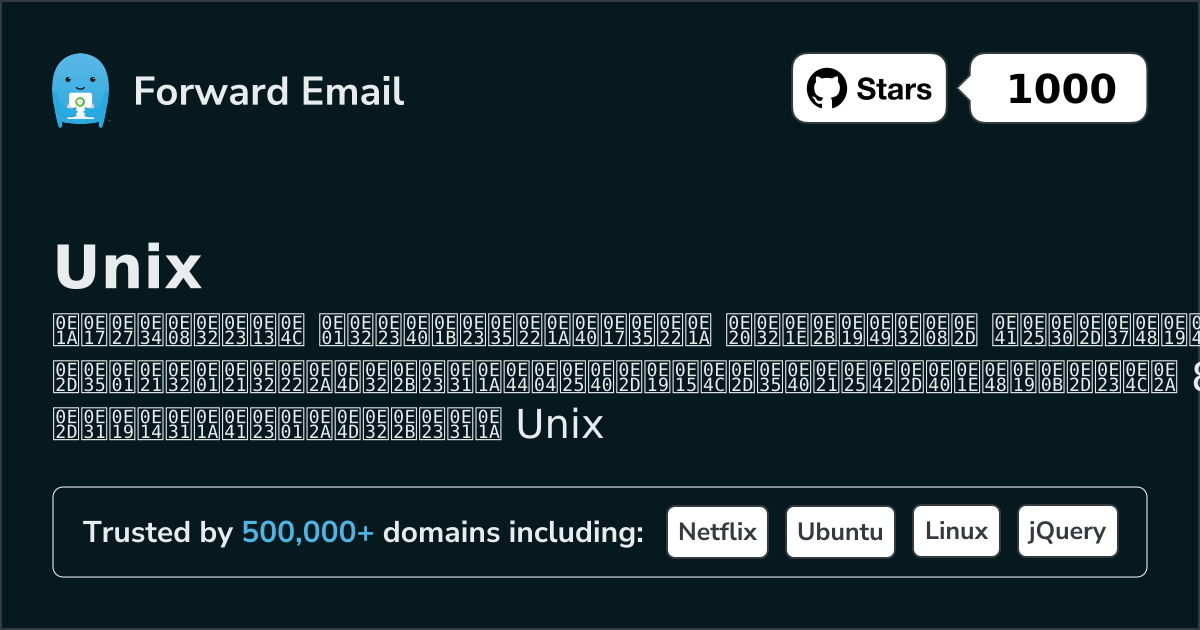
Task: Click the trusted domains banner box
Action: tap(600, 531)
